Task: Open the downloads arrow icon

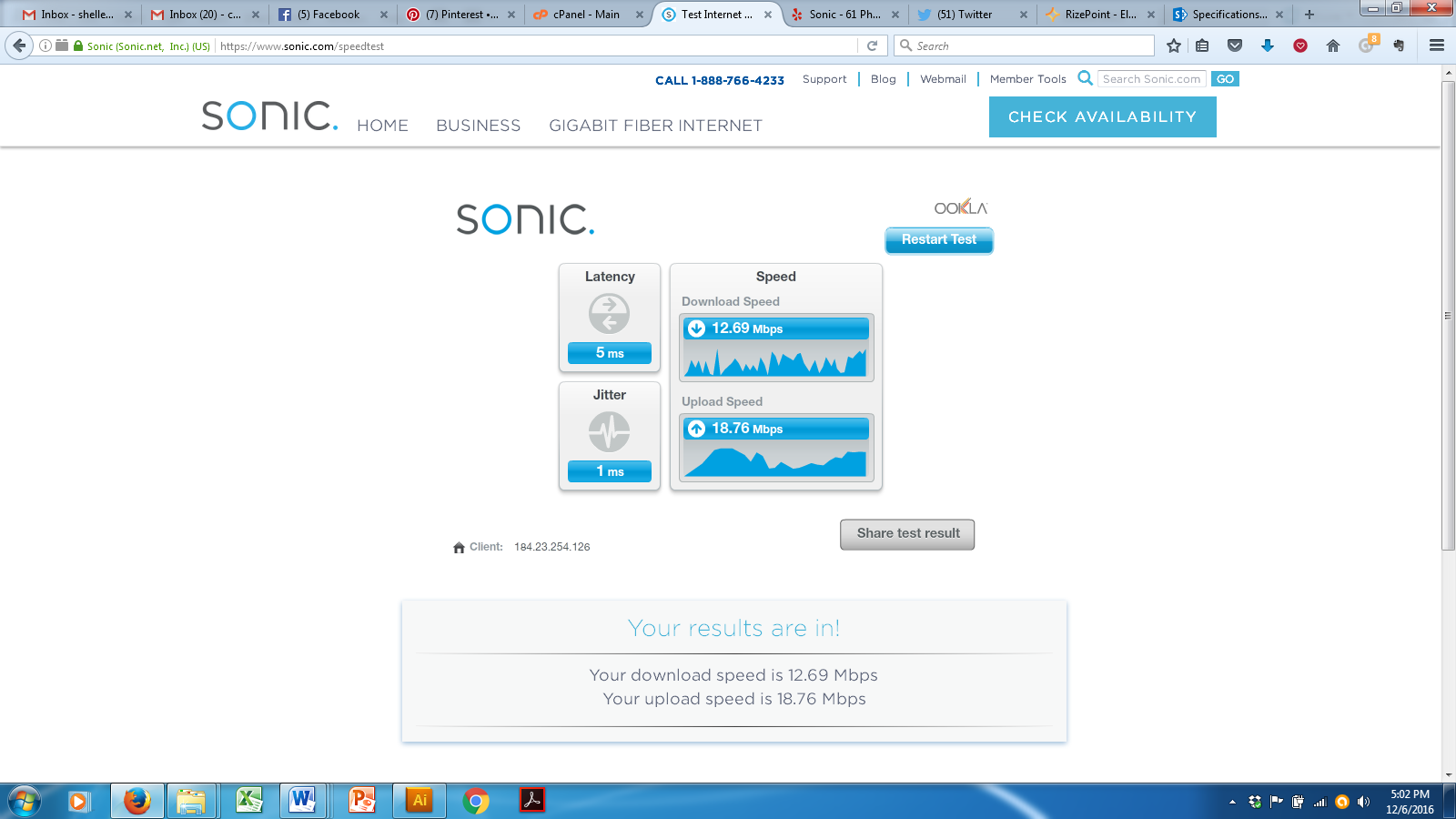Action: (1268, 45)
